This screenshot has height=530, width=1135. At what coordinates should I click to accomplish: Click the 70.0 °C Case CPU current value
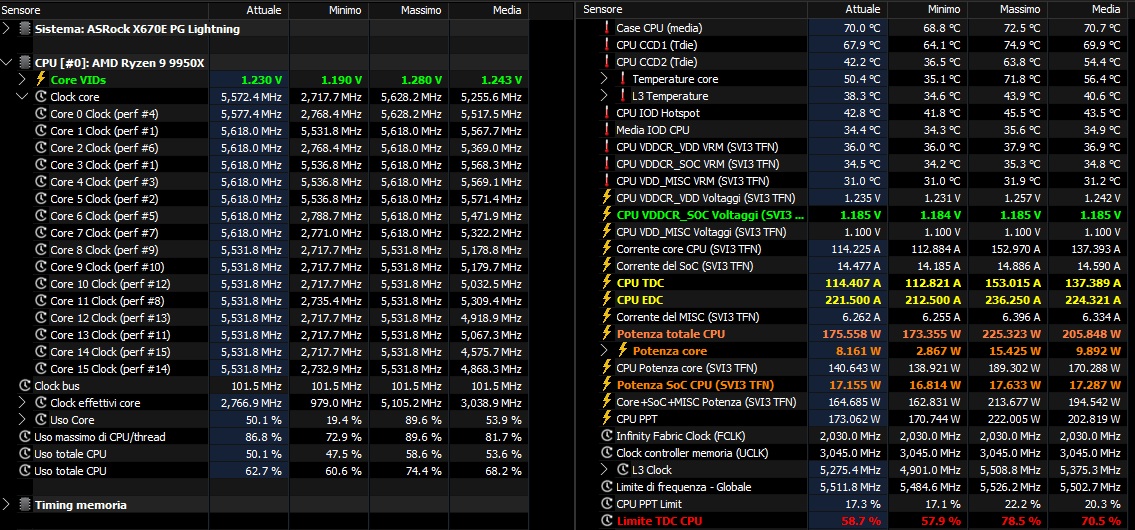point(862,28)
